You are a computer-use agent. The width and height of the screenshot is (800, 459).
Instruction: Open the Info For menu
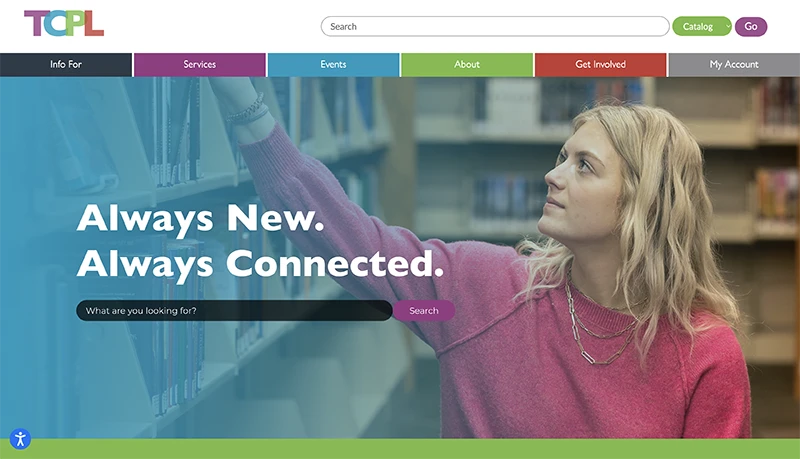[x=66, y=64]
